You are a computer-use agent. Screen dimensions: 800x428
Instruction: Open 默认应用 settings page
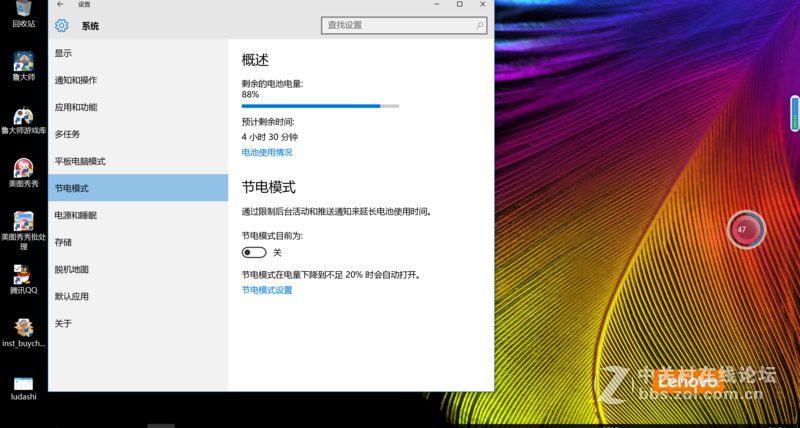tap(138, 296)
